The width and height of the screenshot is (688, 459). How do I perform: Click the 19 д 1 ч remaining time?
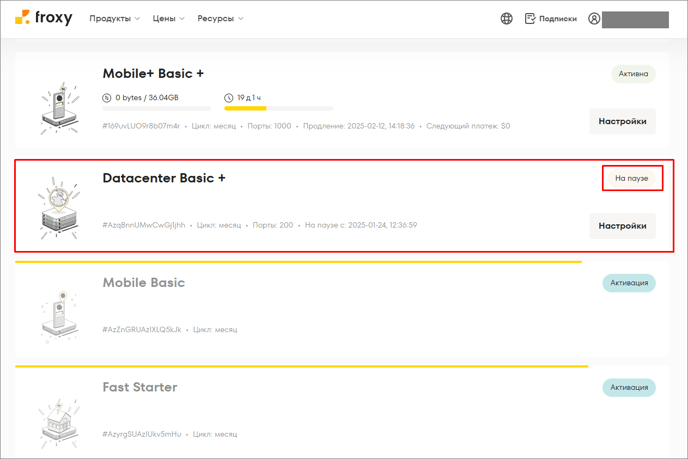[249, 97]
